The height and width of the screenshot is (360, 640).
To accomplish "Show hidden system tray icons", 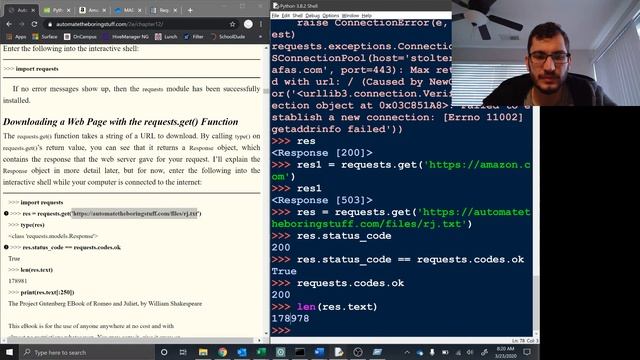I will [407, 352].
